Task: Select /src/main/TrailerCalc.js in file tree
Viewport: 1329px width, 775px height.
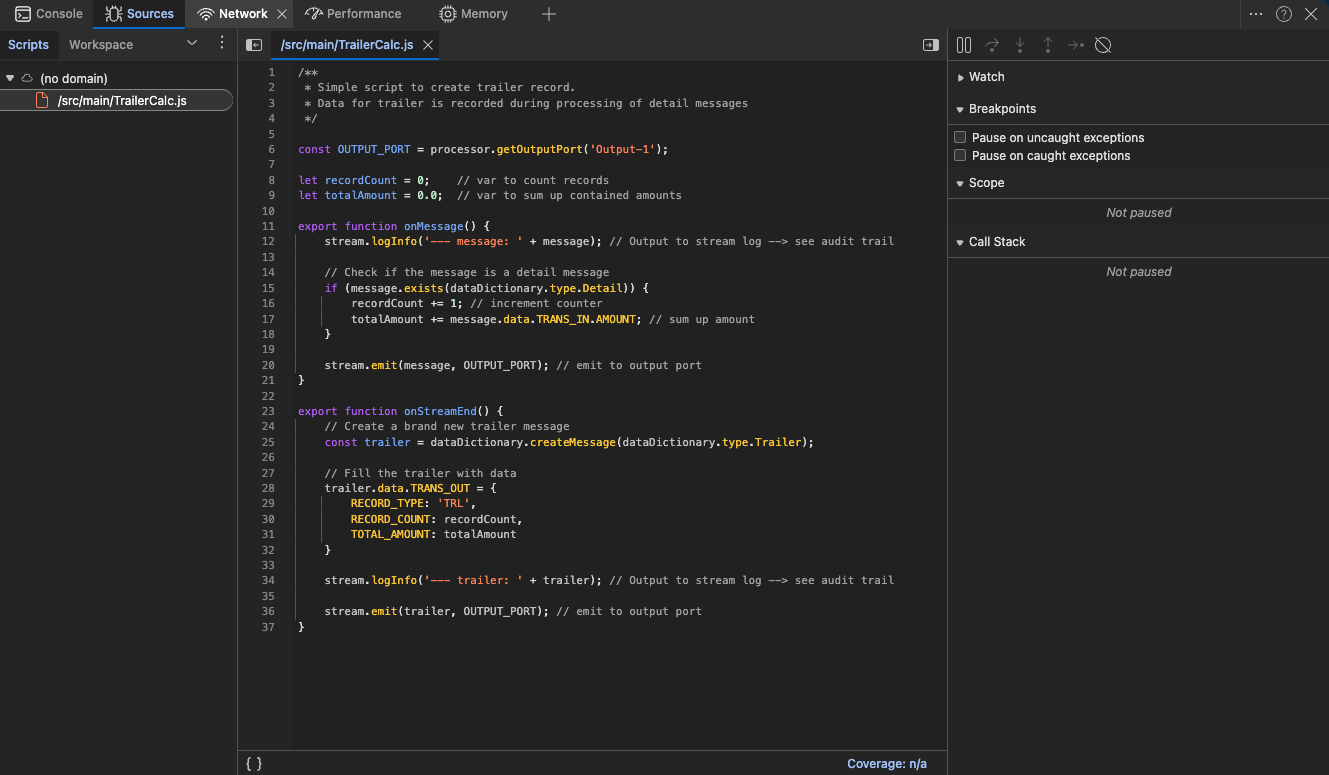Action: (116, 100)
